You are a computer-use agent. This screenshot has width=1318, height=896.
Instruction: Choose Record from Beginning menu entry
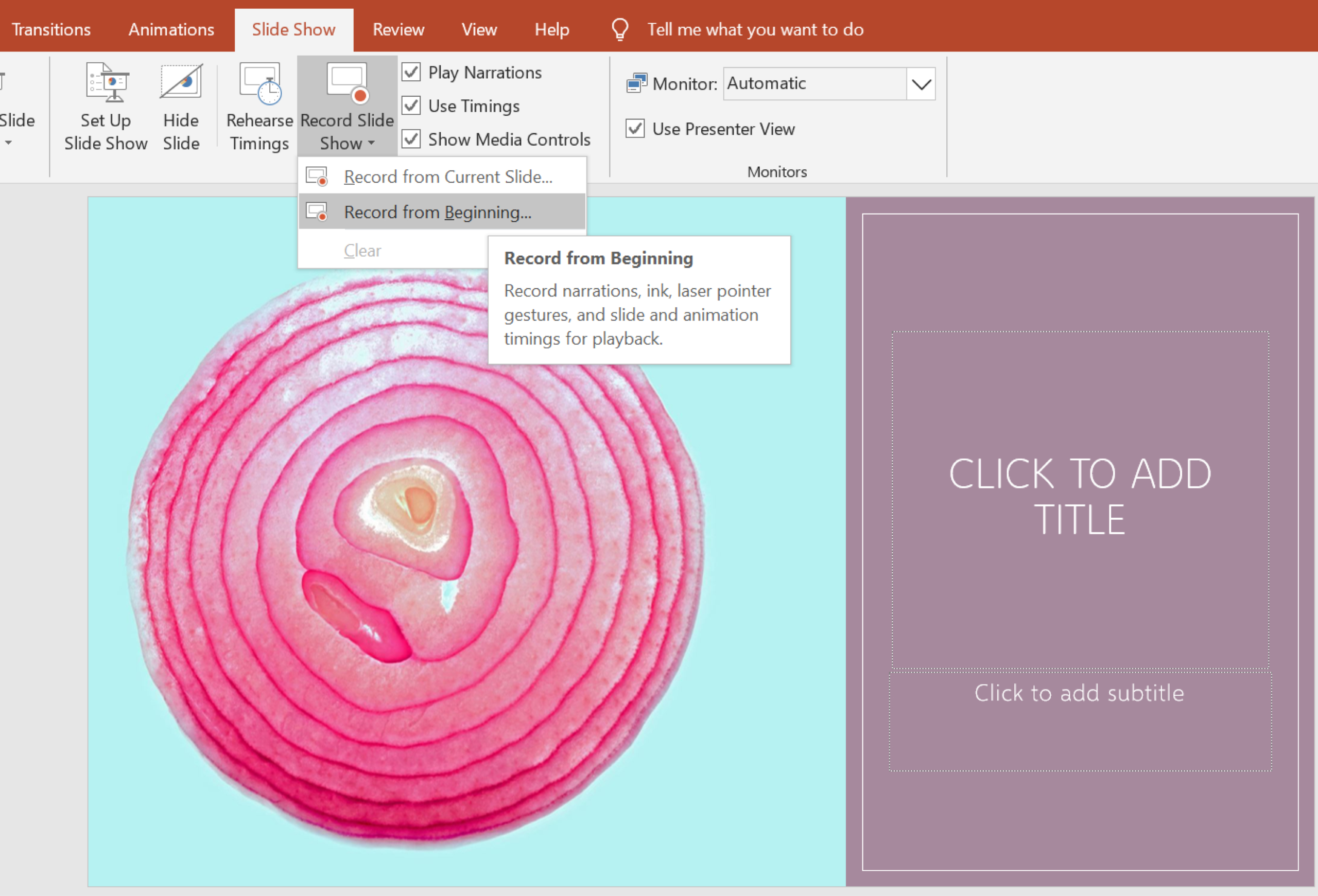437,213
